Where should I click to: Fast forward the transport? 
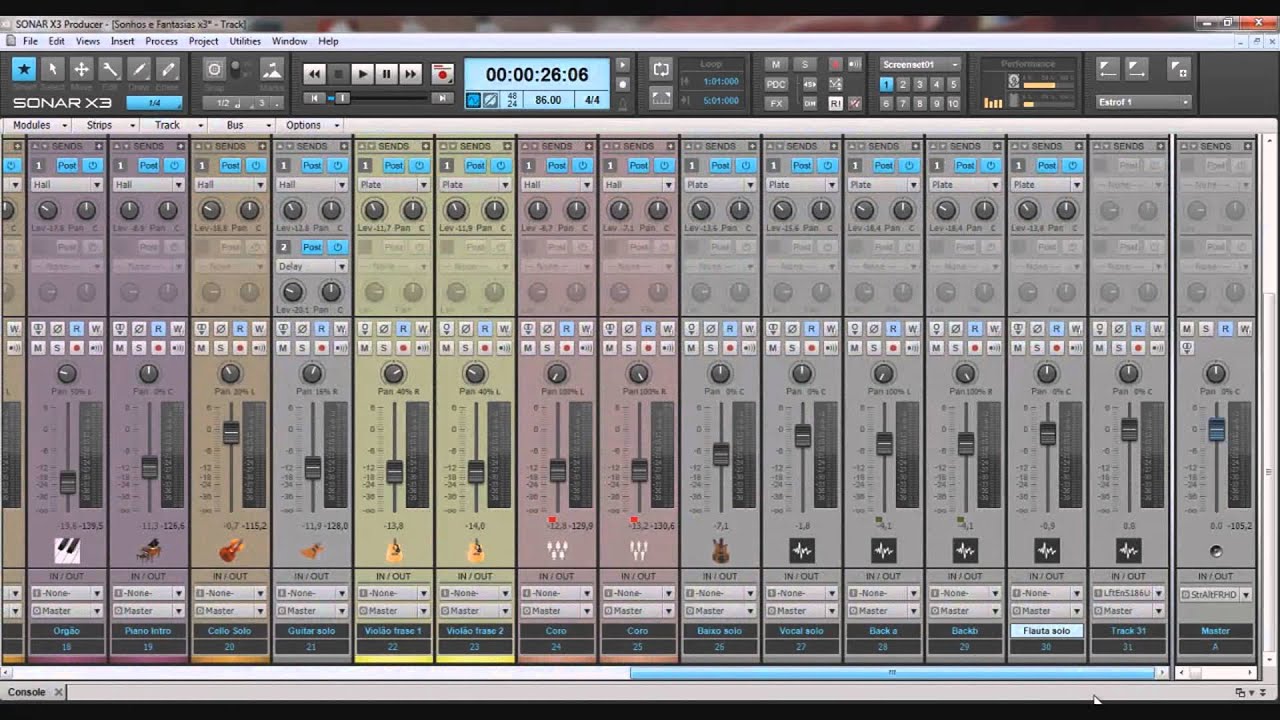(410, 74)
